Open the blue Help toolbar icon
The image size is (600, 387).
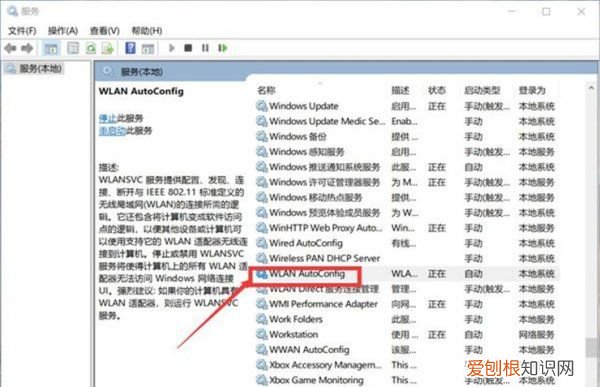tap(130, 48)
